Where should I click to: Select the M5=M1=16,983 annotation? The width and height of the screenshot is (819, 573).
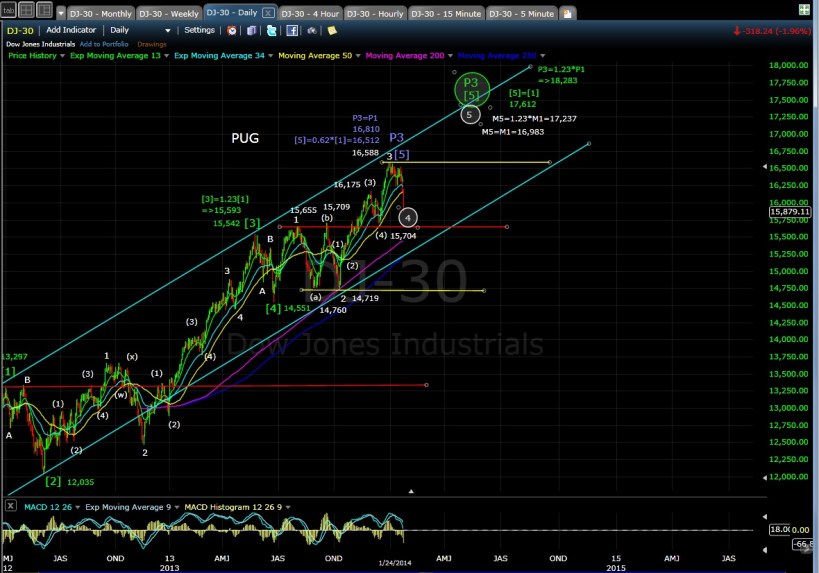click(x=512, y=132)
